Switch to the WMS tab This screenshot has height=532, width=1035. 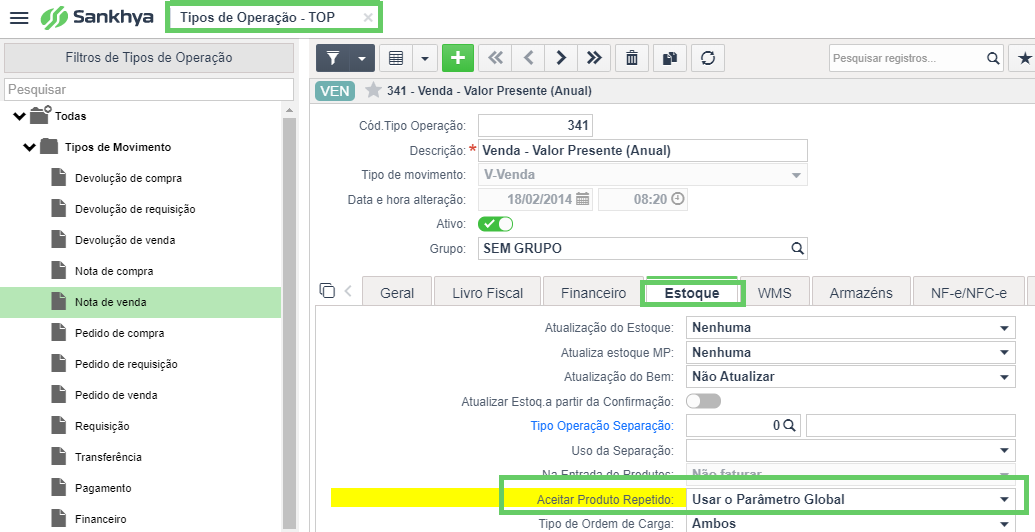coord(775,293)
